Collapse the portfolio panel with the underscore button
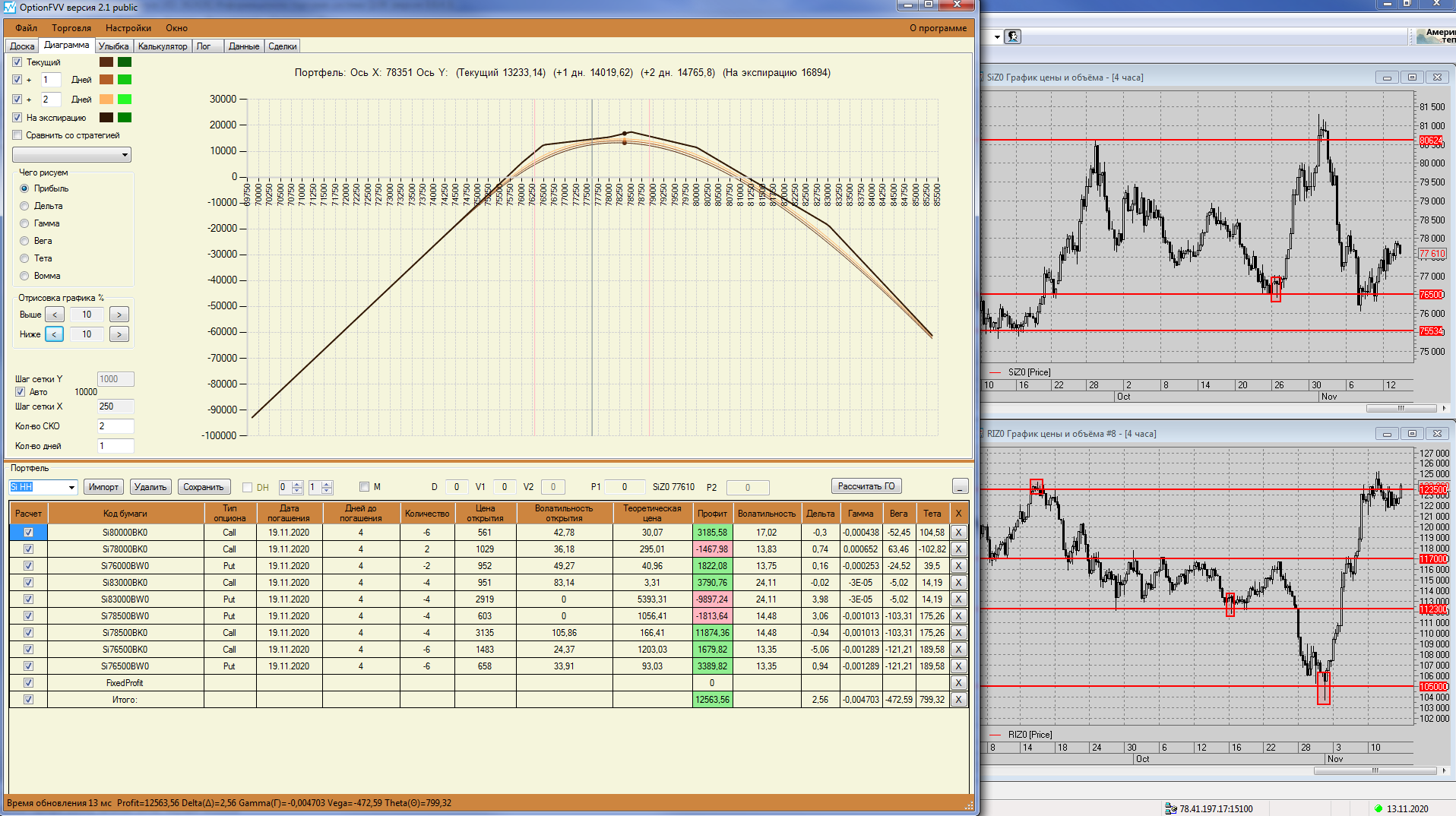The height and width of the screenshot is (816, 1456). click(960, 486)
